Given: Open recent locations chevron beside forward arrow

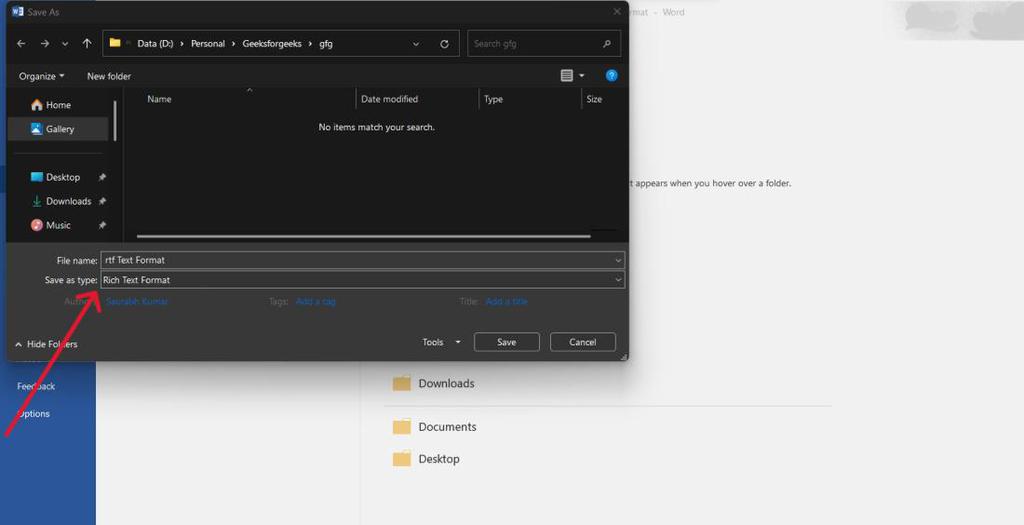Looking at the screenshot, I should (x=65, y=44).
